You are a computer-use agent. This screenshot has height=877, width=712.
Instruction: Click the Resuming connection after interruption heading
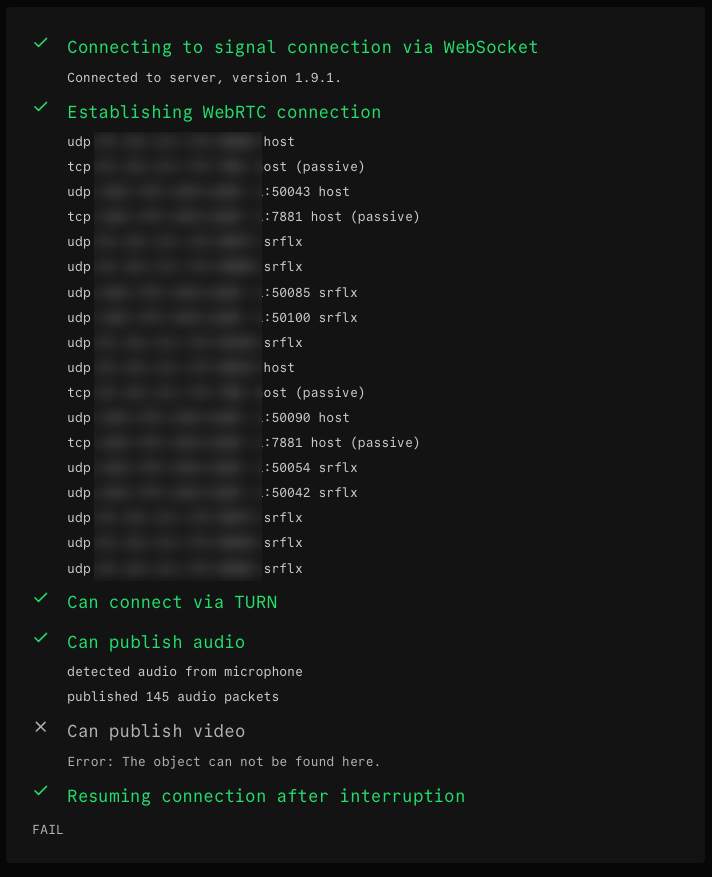265,796
